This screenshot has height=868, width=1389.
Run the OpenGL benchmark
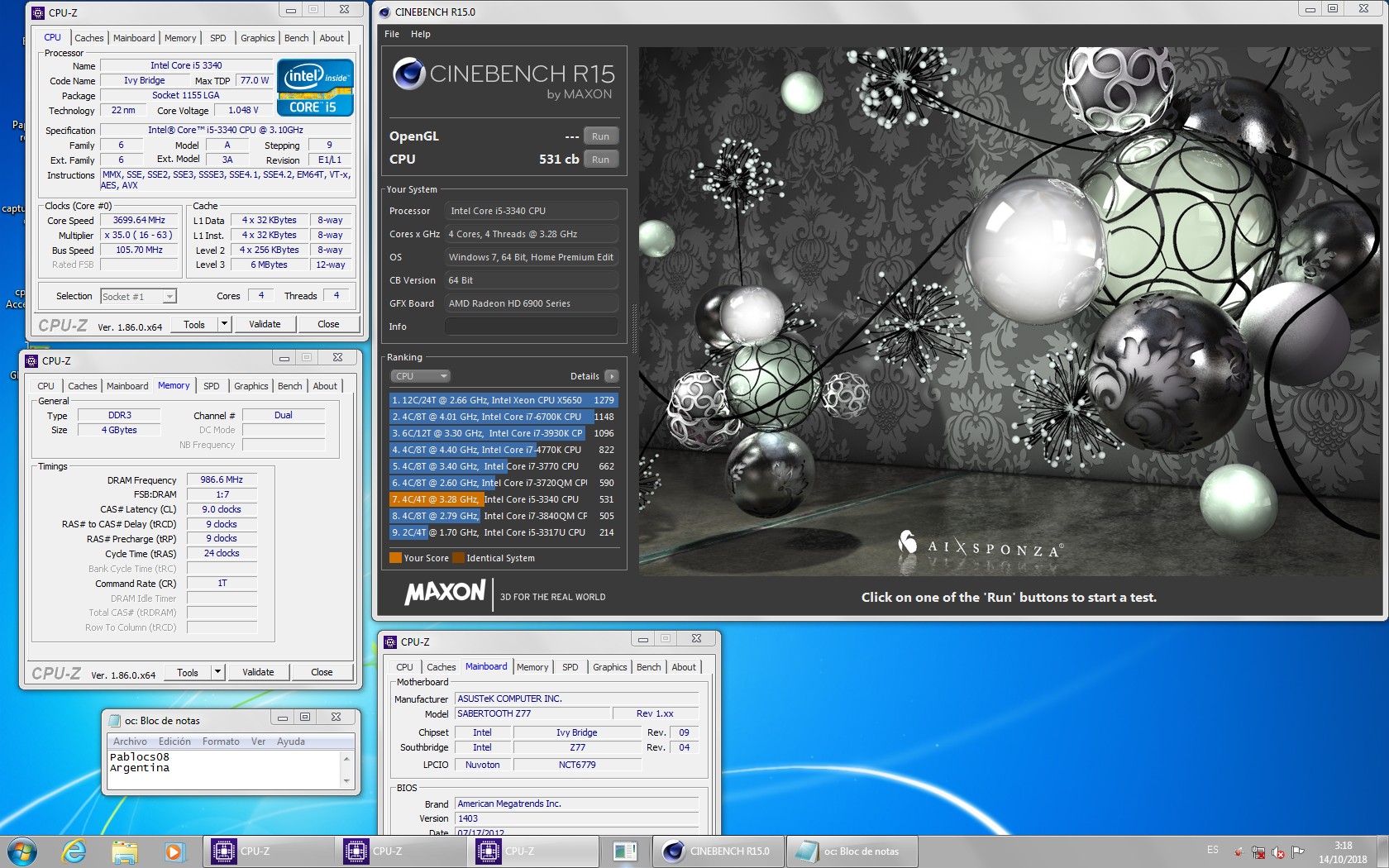coord(601,136)
